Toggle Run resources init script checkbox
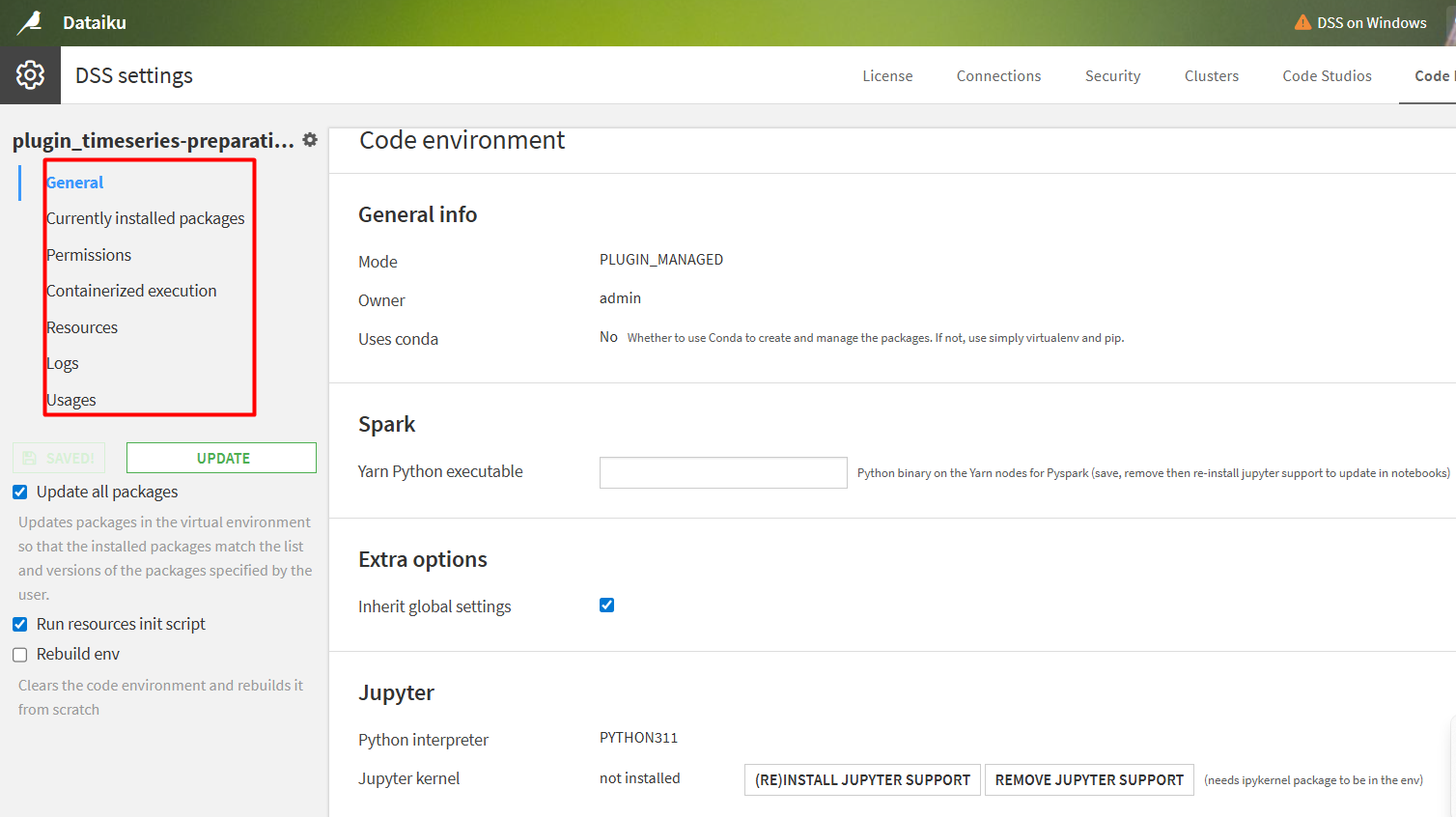Viewport: 1456px width, 817px height. point(20,625)
